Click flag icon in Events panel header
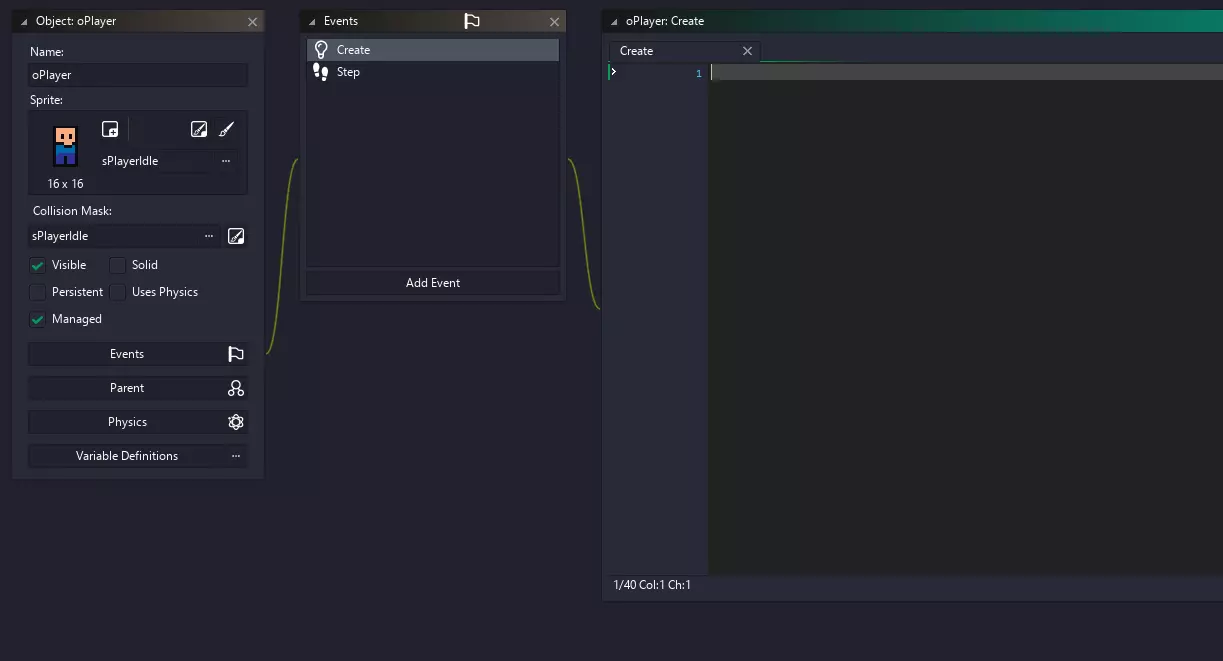Image resolution: width=1223 pixels, height=661 pixels. [x=472, y=21]
